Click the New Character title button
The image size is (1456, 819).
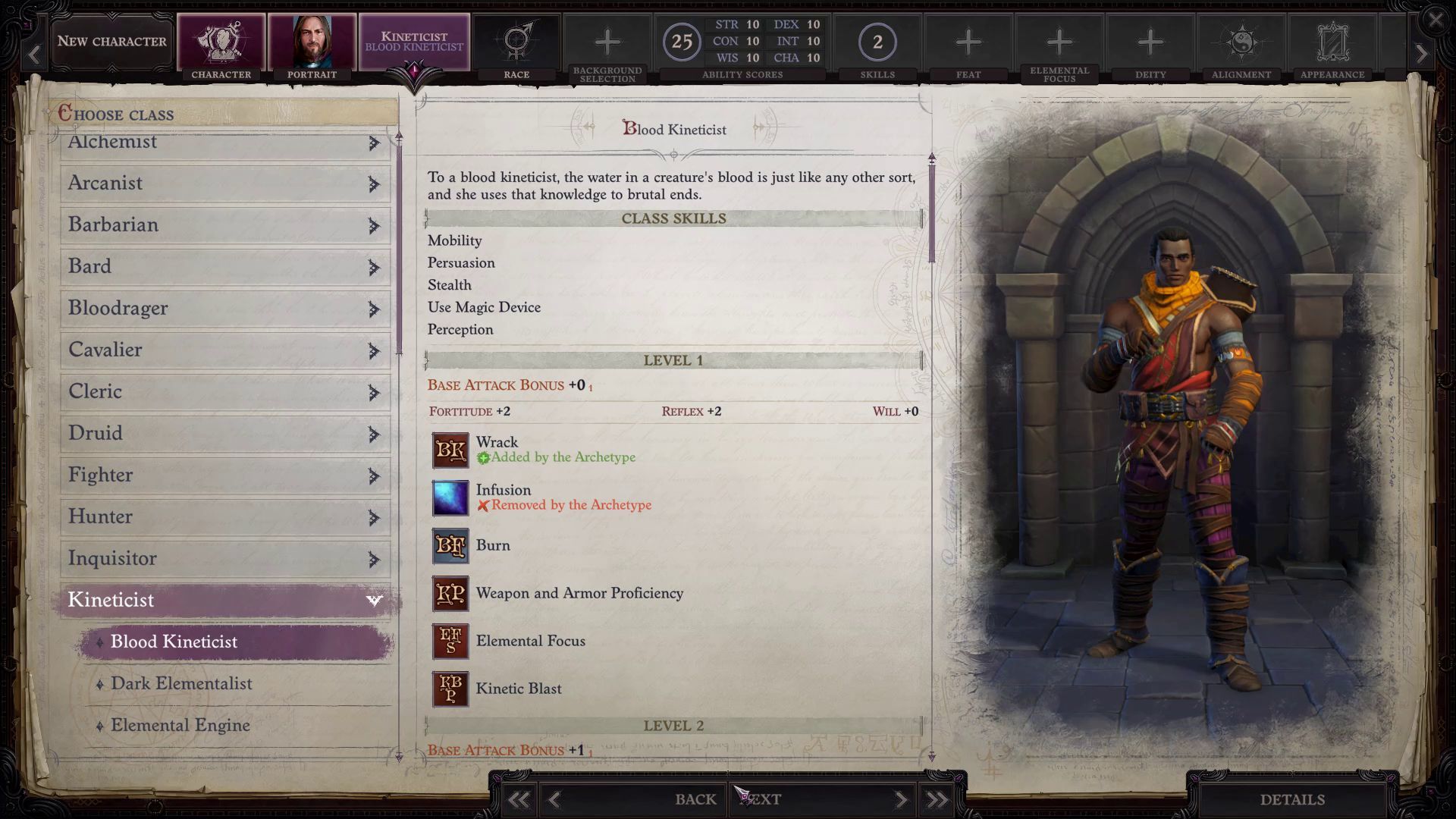111,42
